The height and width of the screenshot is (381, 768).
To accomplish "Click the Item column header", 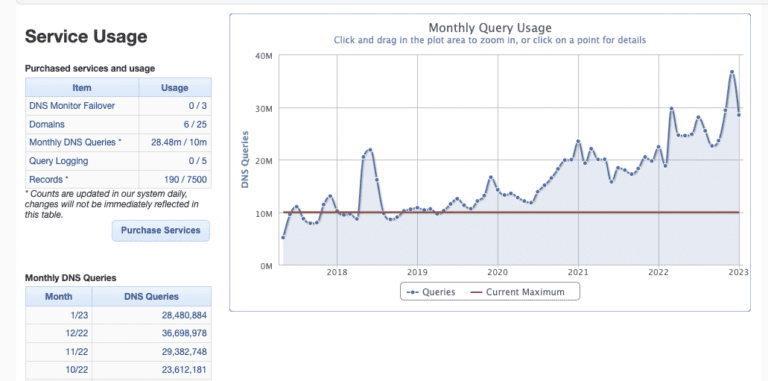I will click(x=82, y=88).
